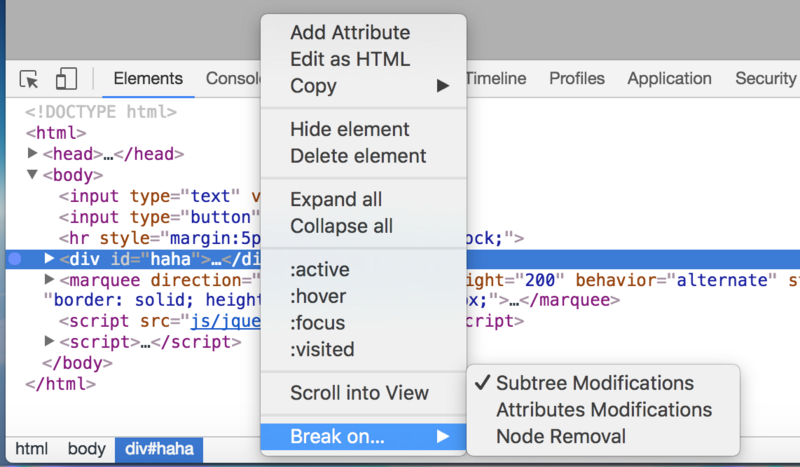Expand the head element node
Image resolution: width=800 pixels, height=467 pixels.
(33, 154)
